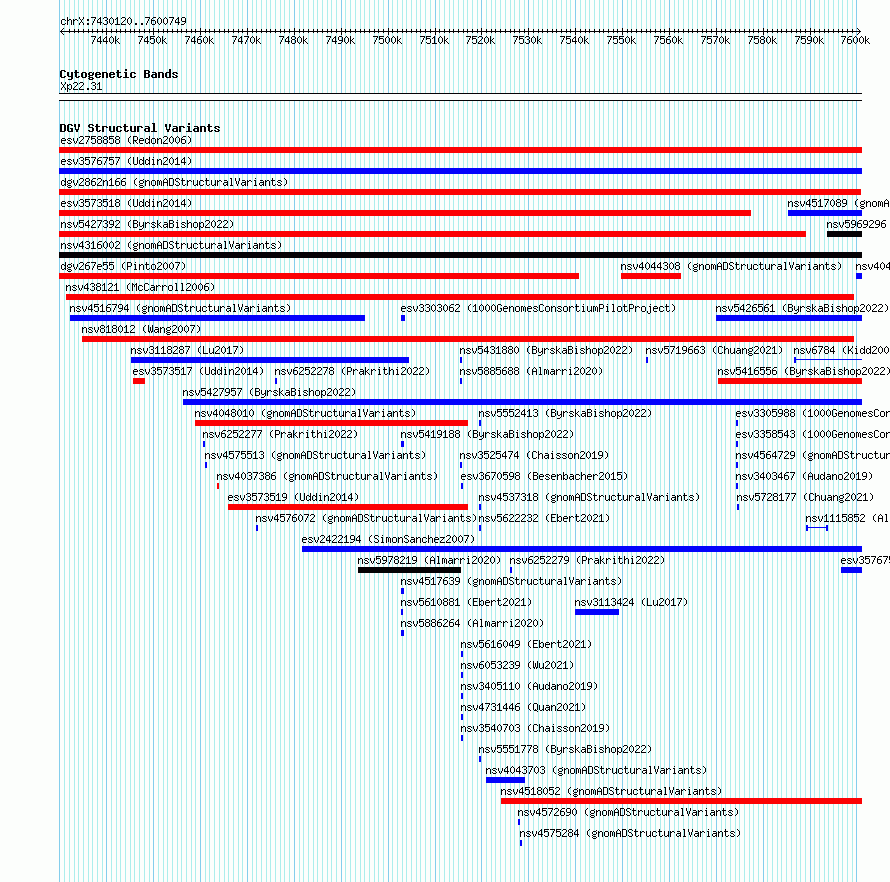The image size is (890, 882).
Task: Click nsv5551778 (ByrskaBishop2022) label
Action: pyautogui.click(x=565, y=749)
